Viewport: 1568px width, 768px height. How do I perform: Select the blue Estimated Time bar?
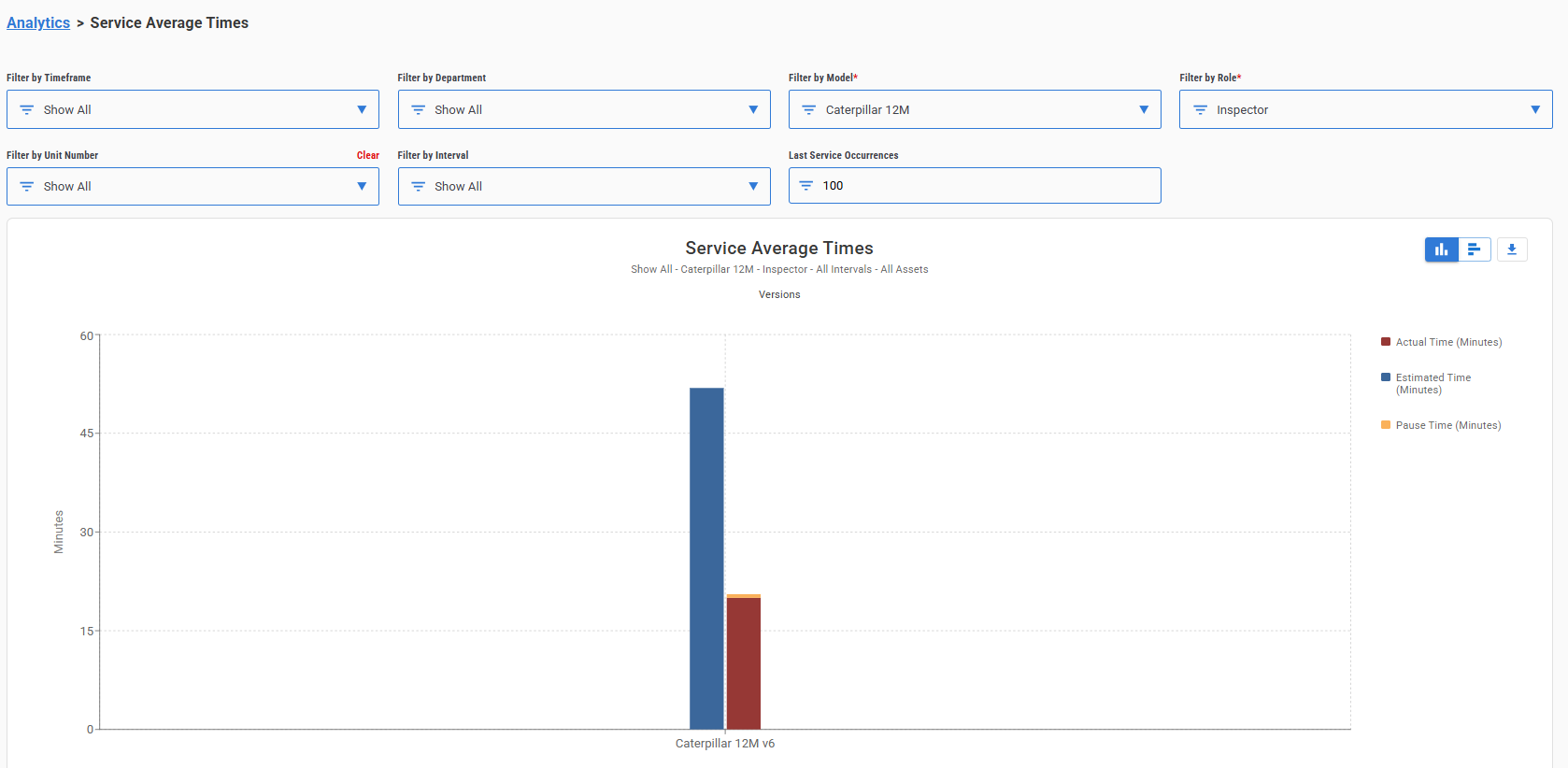(706, 559)
